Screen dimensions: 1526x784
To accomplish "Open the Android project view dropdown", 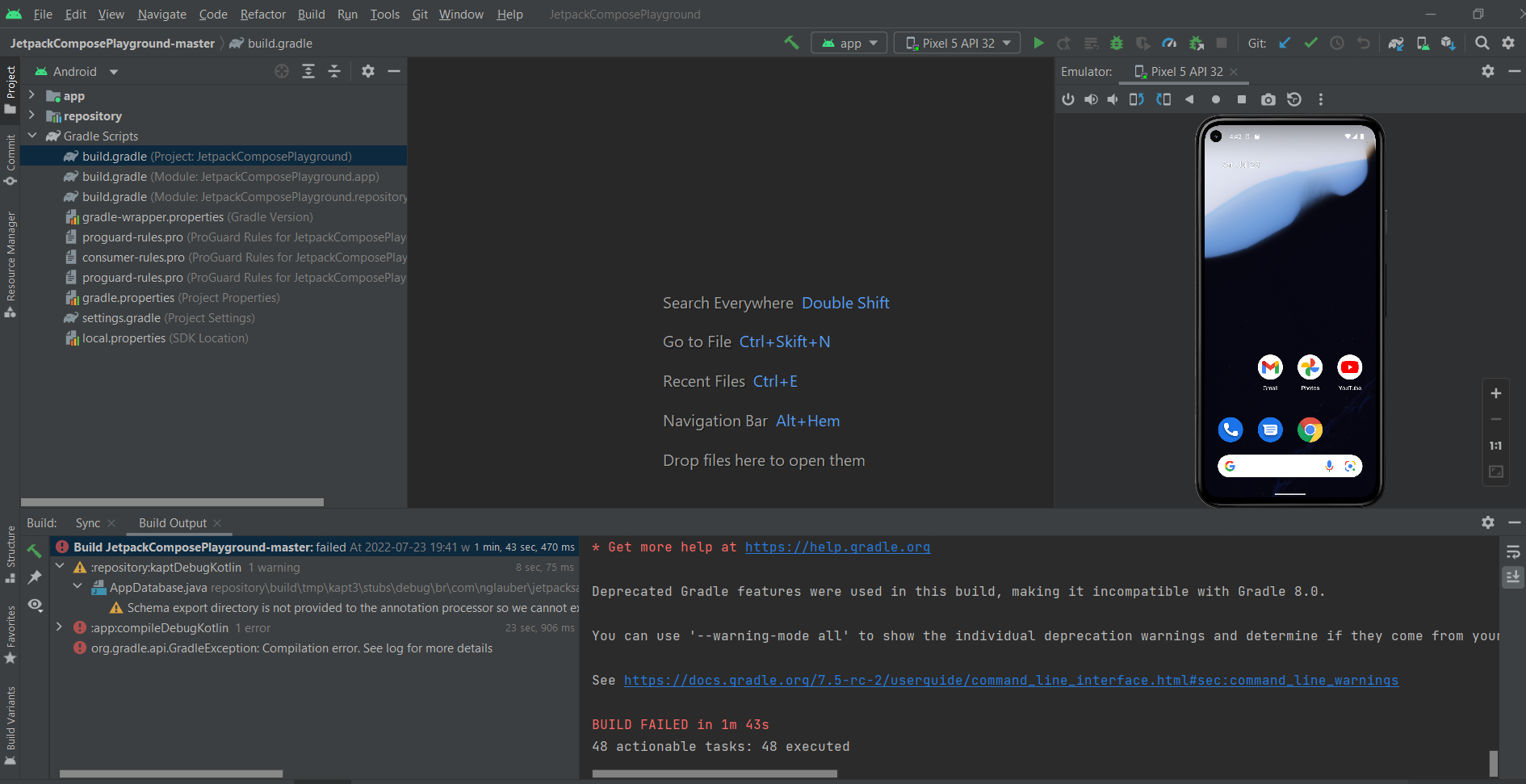I will 77,72.
